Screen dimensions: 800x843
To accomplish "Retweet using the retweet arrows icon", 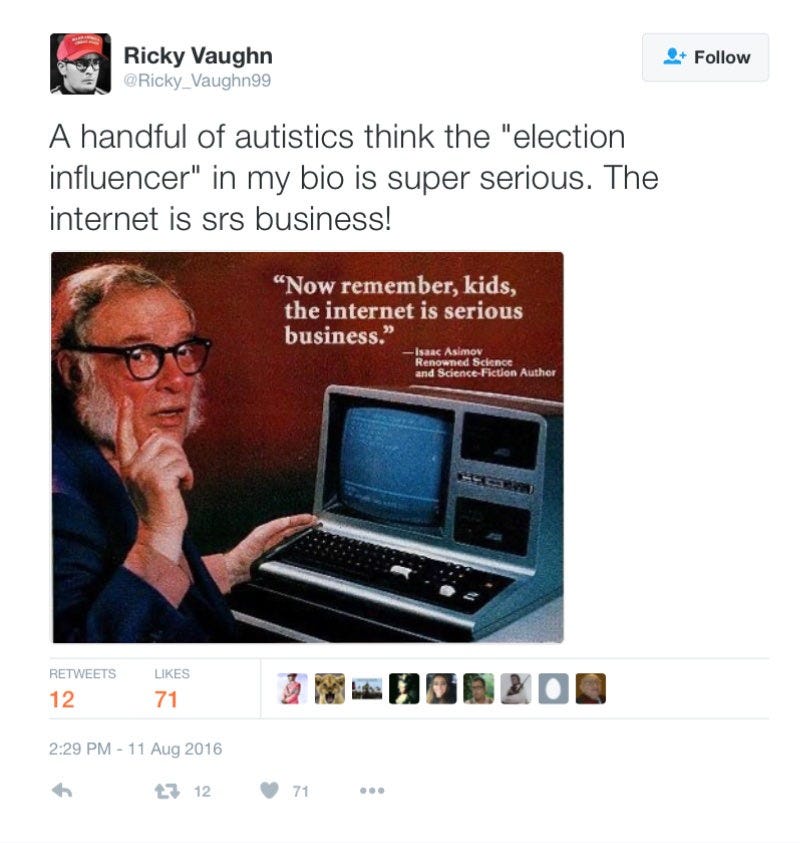I will pos(167,791).
